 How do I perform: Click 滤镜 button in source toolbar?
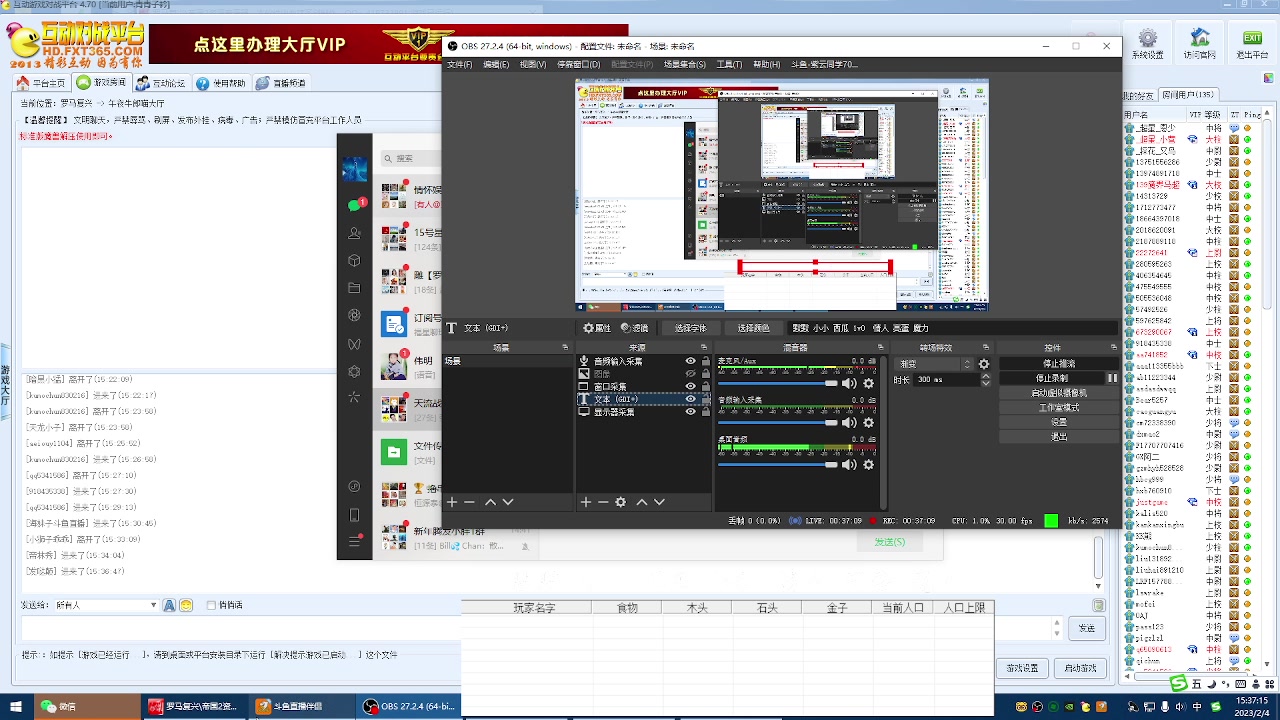click(634, 328)
